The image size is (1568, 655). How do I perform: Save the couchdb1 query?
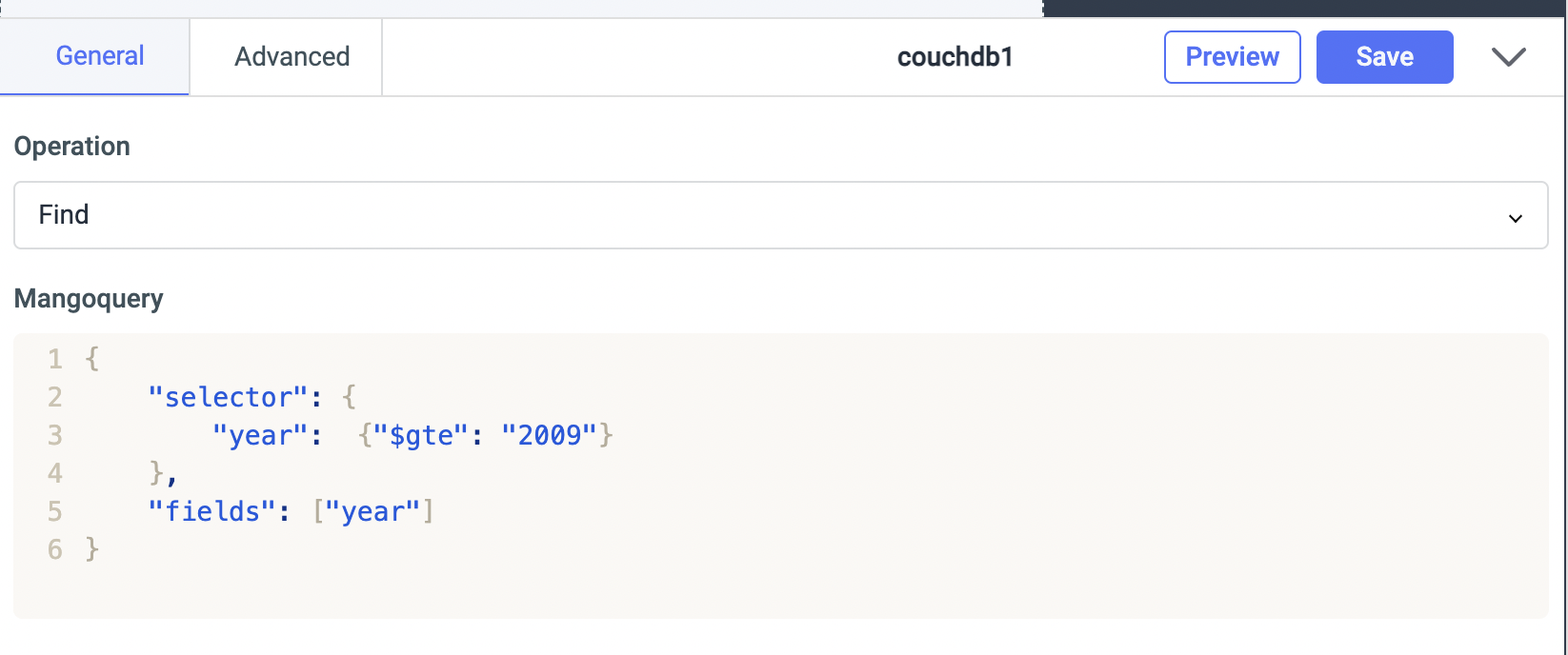[x=1384, y=57]
